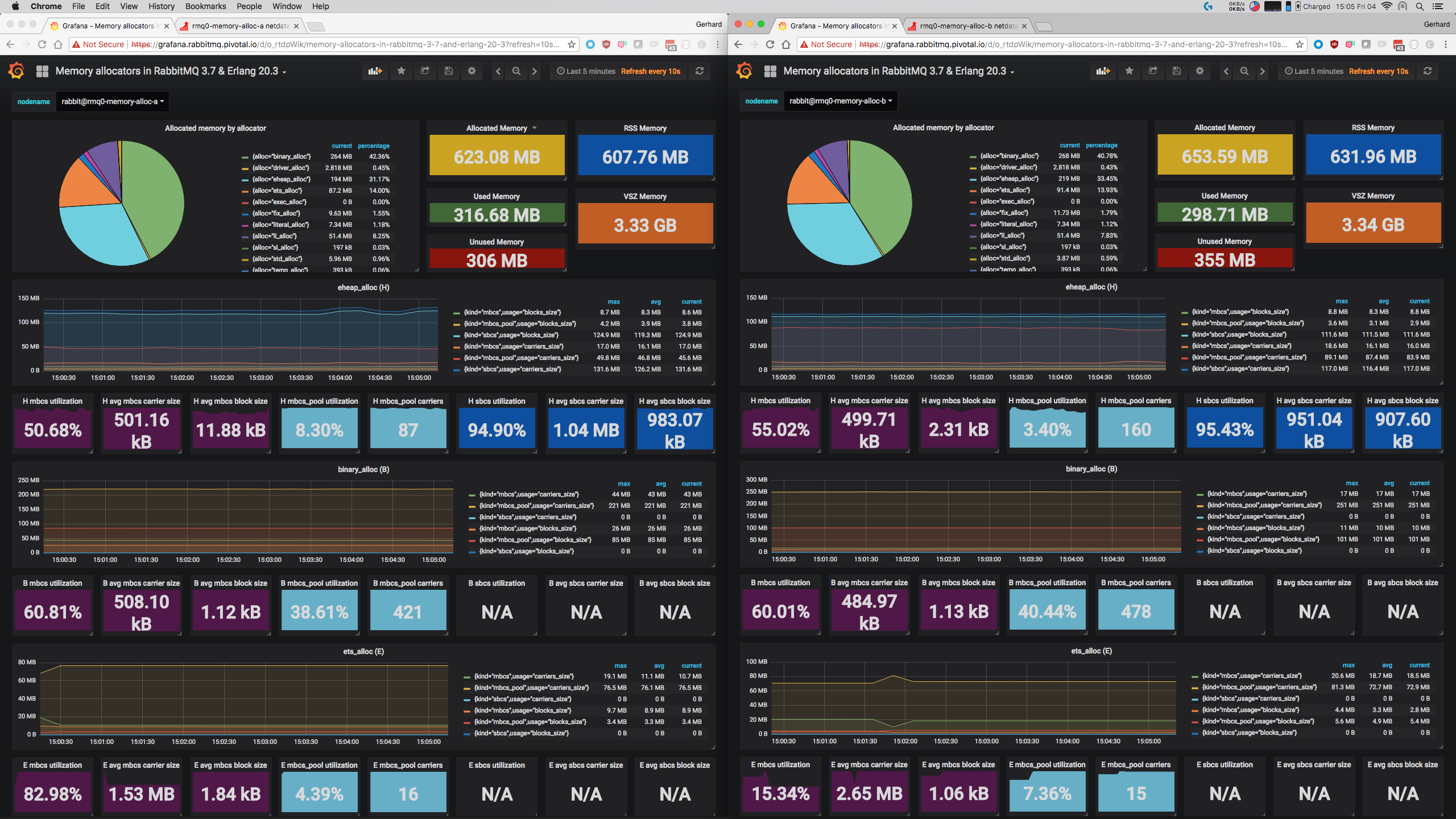
Task: Sort left eheap_alloc legend by max
Action: [x=614, y=302]
